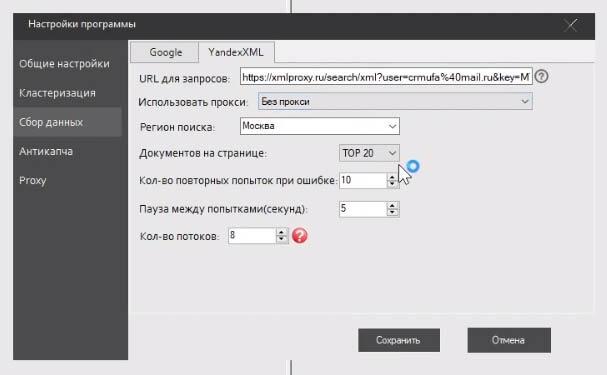
Task: Expand the Регион поиска combo box
Action: pyautogui.click(x=320, y=126)
